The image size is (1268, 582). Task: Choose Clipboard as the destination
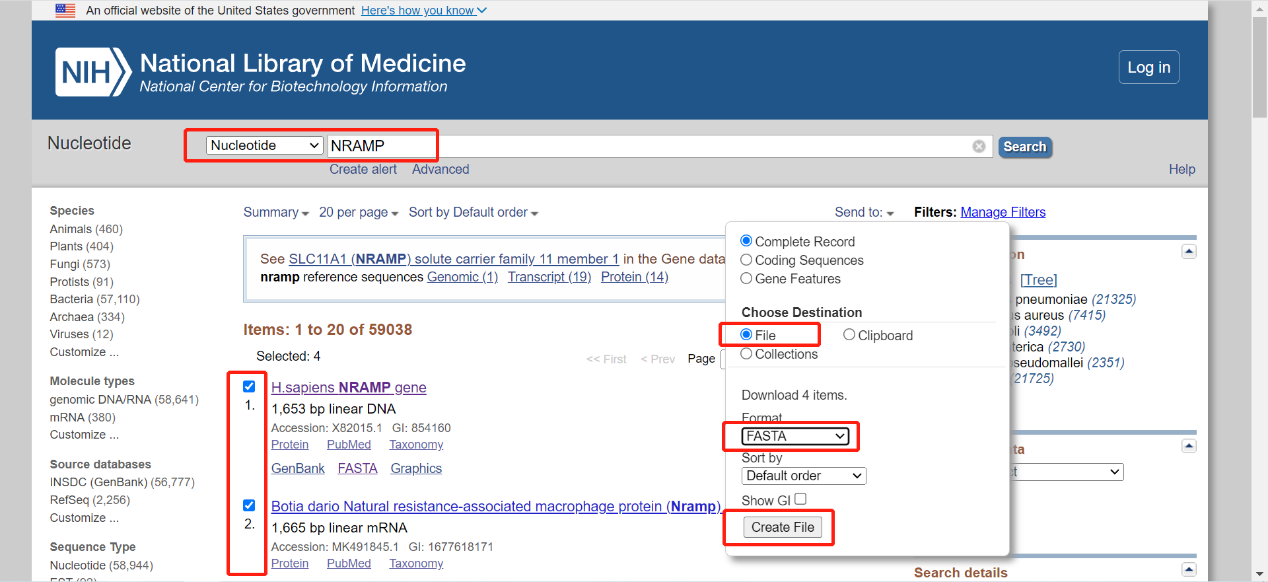tap(849, 335)
